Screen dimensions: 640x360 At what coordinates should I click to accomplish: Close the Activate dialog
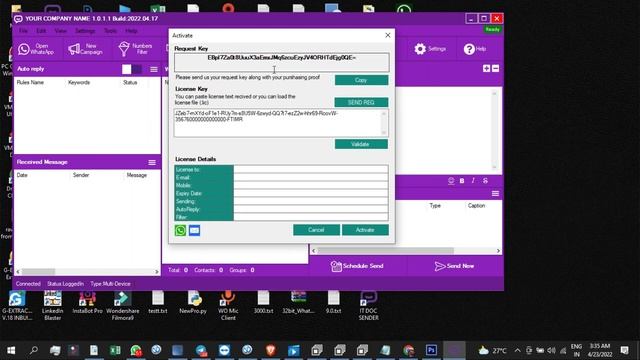(x=388, y=36)
